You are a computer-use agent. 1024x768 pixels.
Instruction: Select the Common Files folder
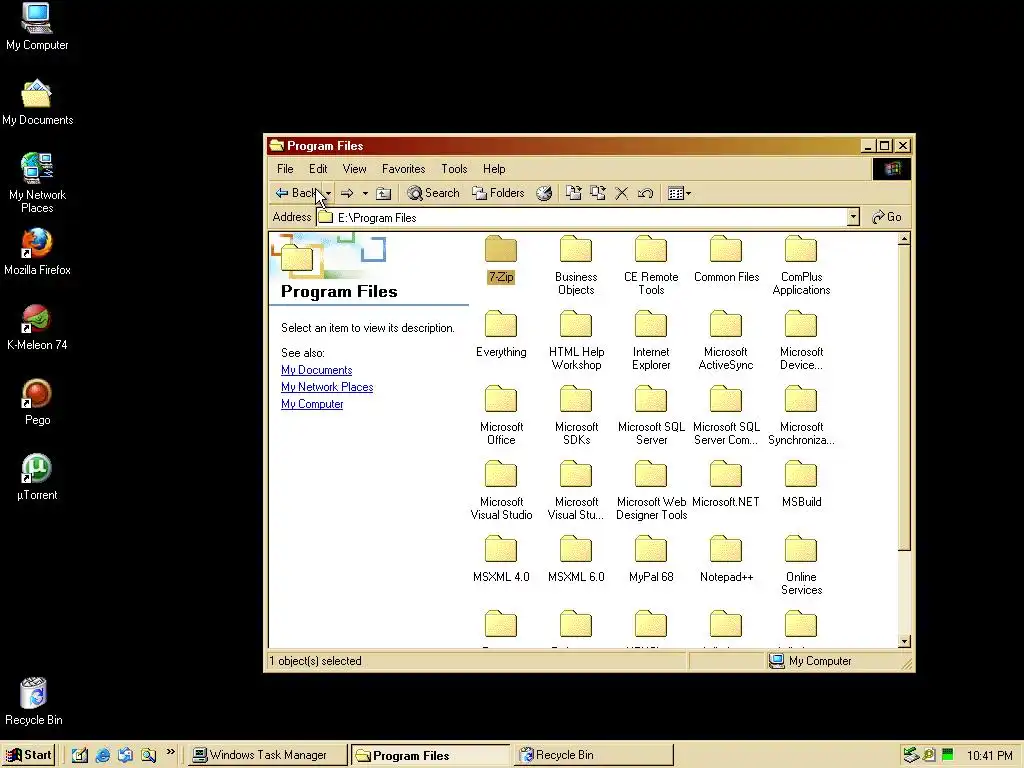(x=726, y=259)
